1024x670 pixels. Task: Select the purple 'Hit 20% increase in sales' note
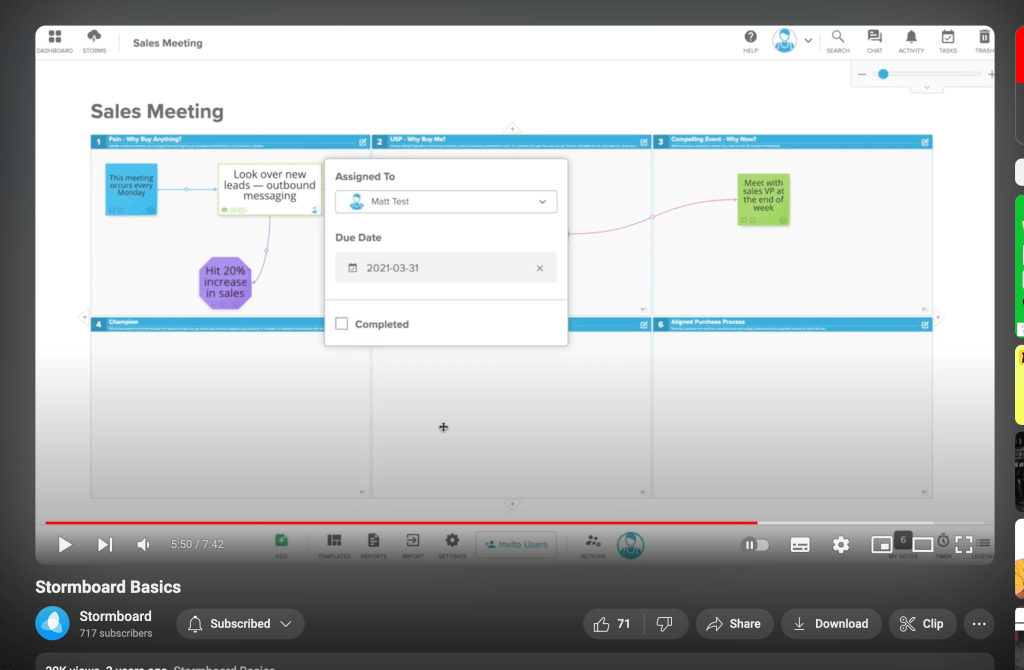click(x=225, y=283)
